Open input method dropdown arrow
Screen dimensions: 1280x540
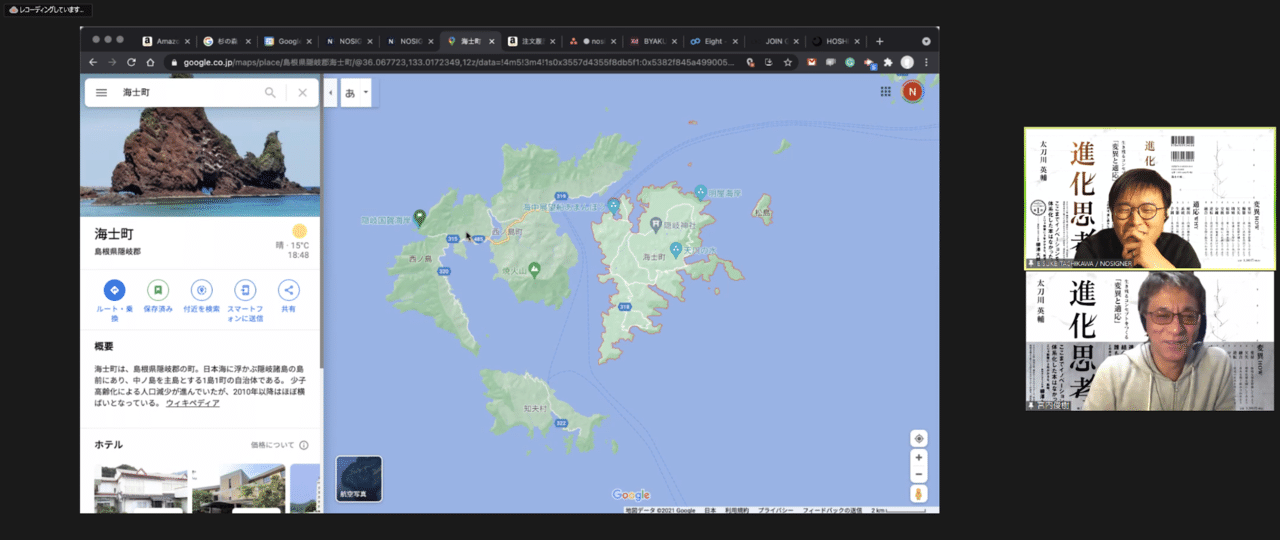(x=366, y=93)
